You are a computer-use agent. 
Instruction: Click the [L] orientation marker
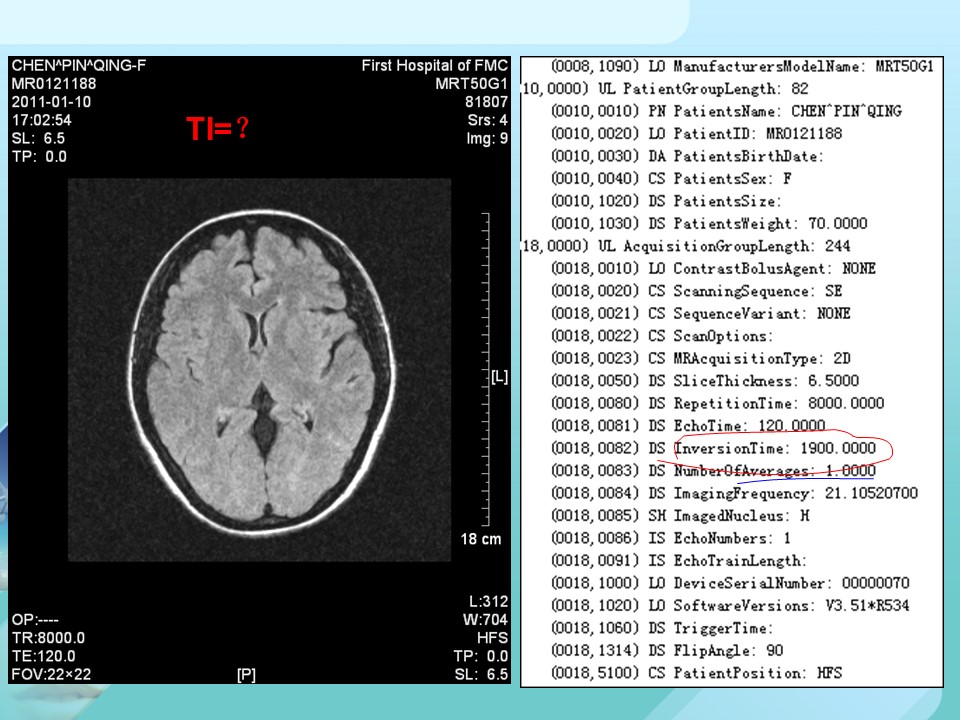click(500, 377)
